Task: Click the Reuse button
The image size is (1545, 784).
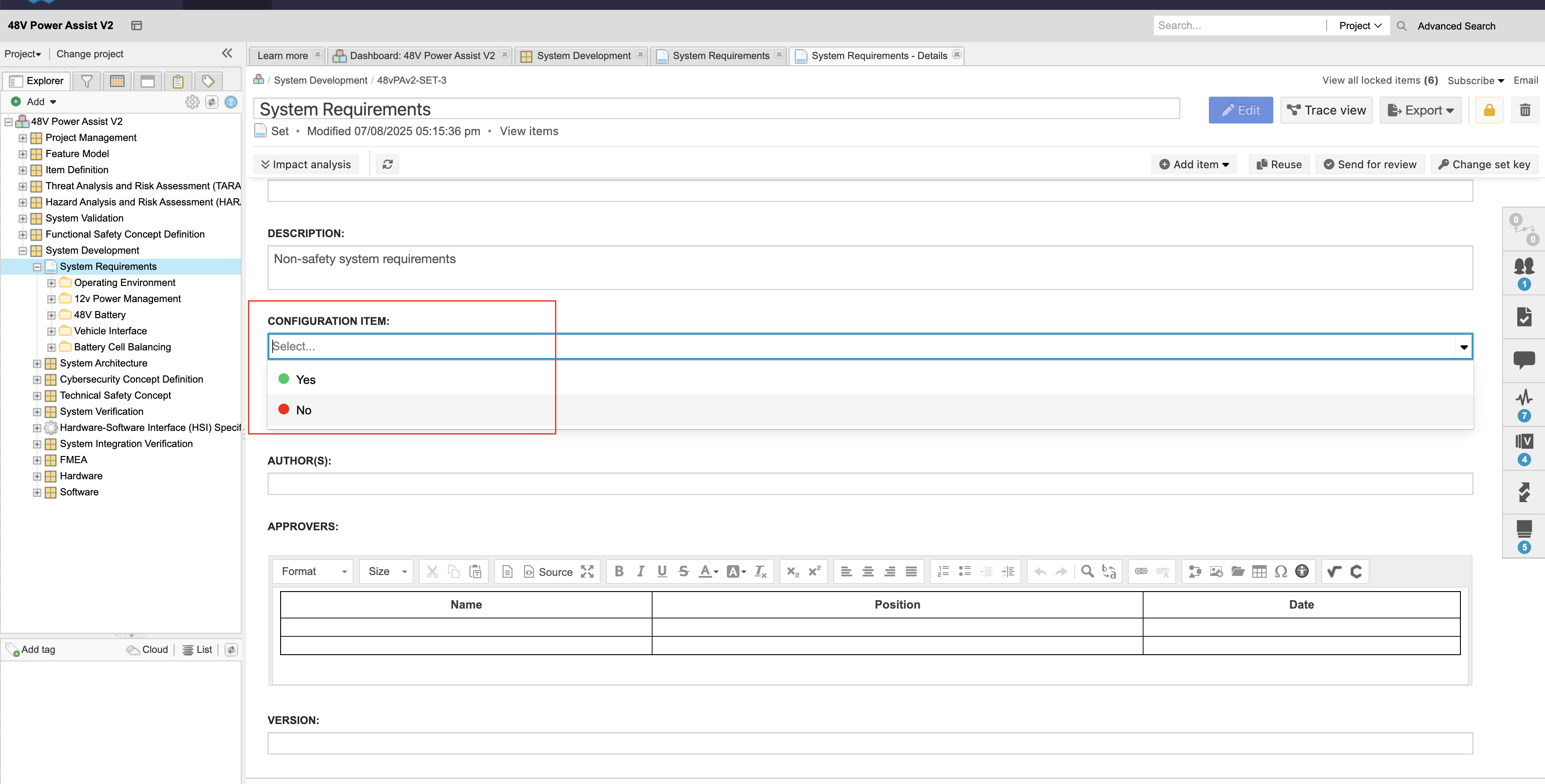Action: pos(1279,164)
